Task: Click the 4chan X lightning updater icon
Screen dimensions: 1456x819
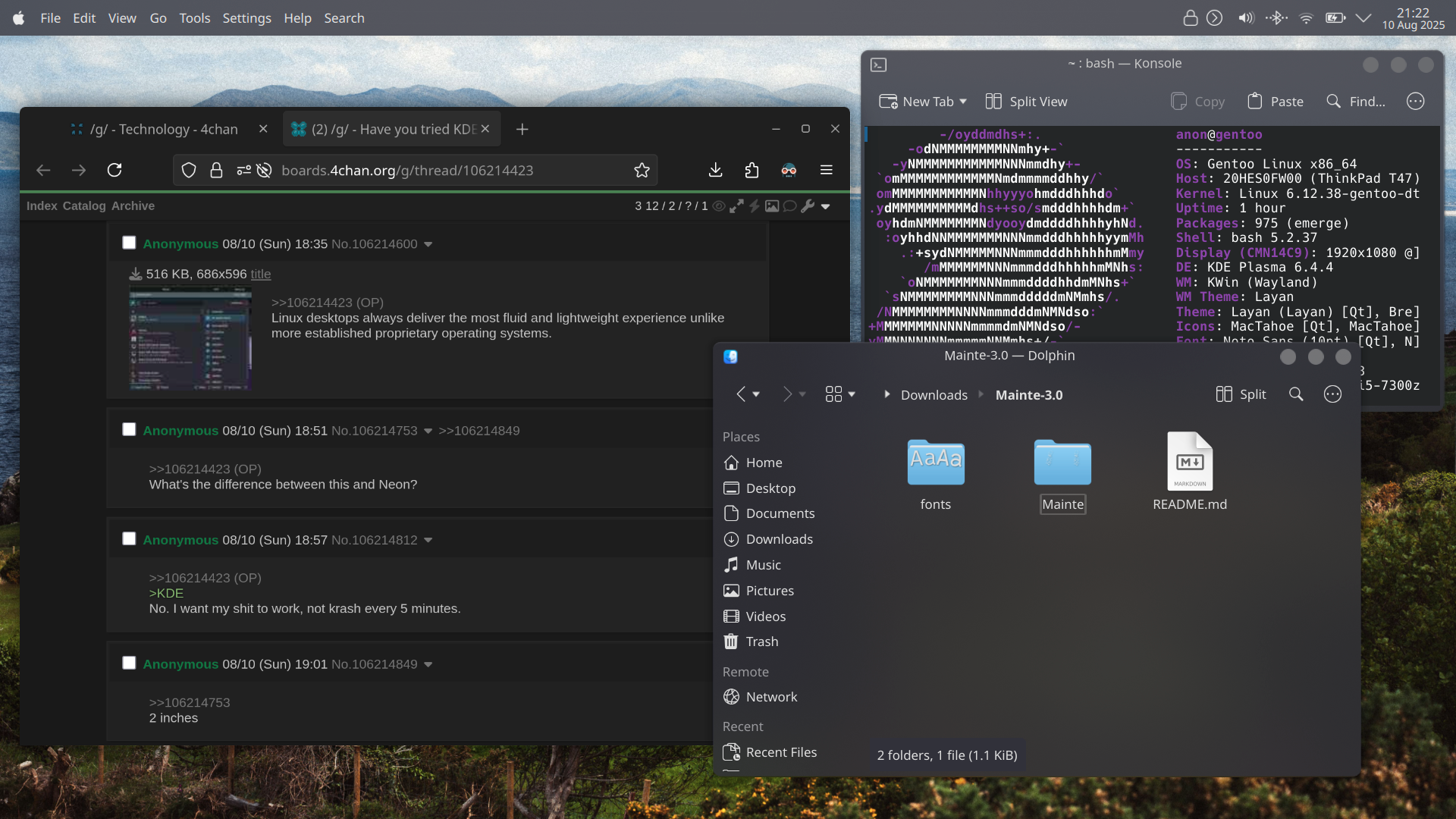Action: pyautogui.click(x=755, y=206)
